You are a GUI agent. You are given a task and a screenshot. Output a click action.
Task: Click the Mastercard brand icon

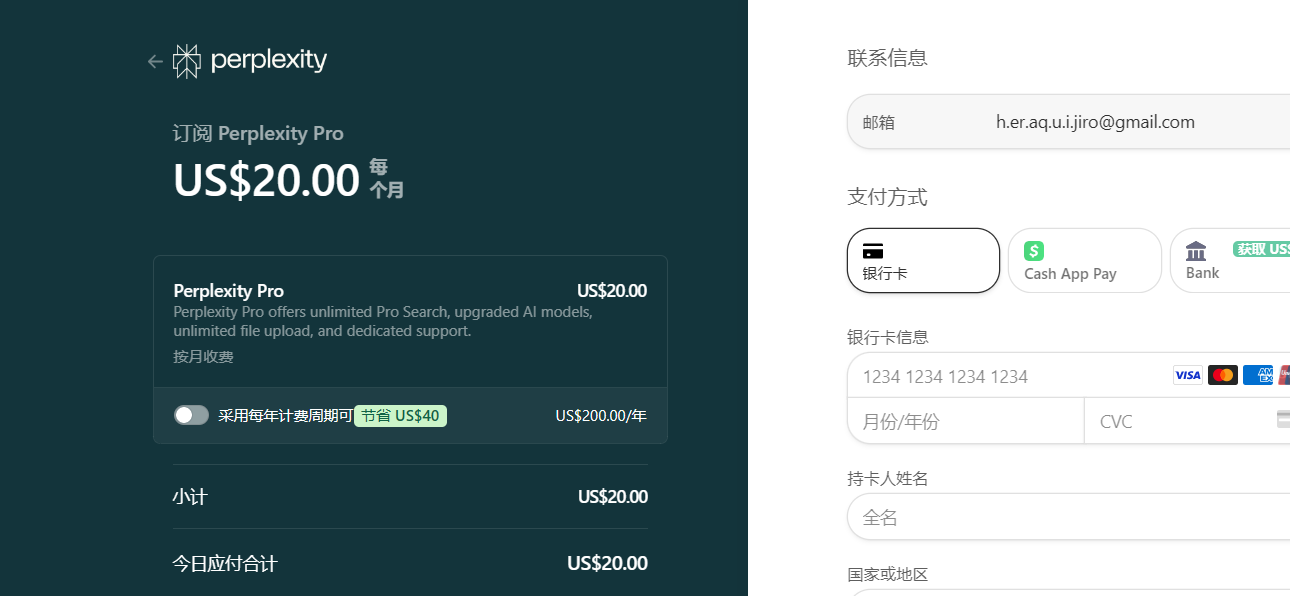1223,375
